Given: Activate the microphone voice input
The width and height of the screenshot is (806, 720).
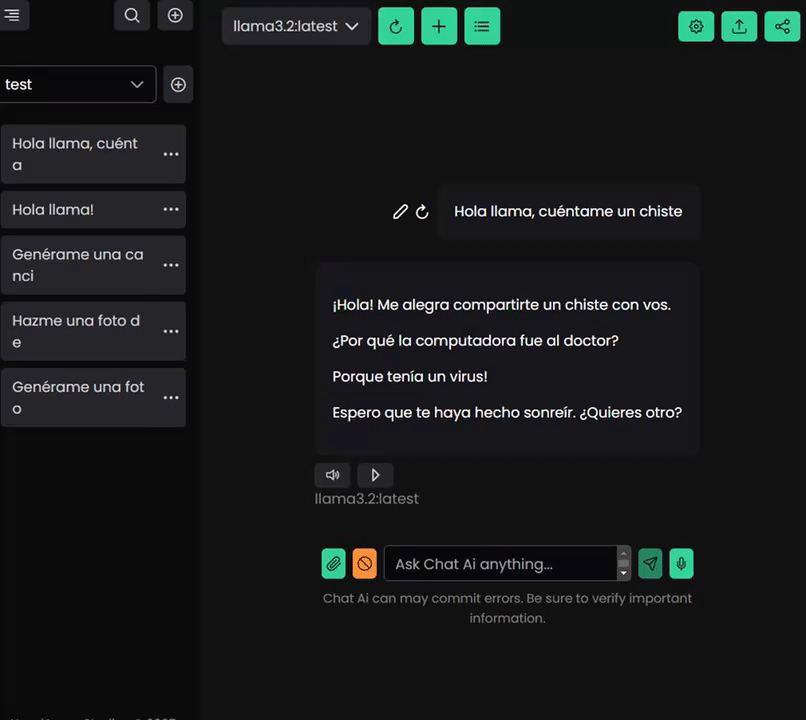Looking at the screenshot, I should (681, 564).
